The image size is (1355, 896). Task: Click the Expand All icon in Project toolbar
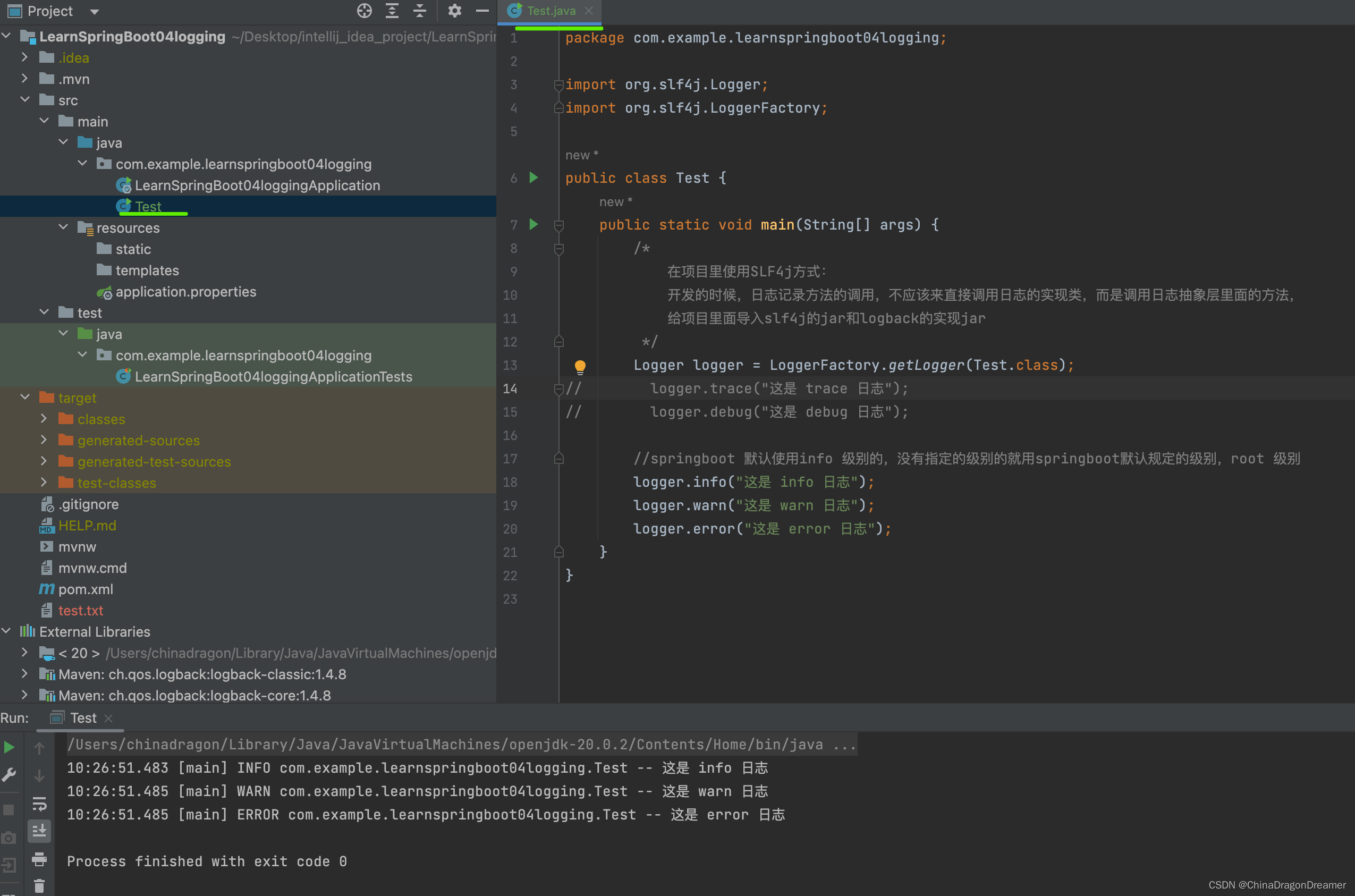(392, 11)
